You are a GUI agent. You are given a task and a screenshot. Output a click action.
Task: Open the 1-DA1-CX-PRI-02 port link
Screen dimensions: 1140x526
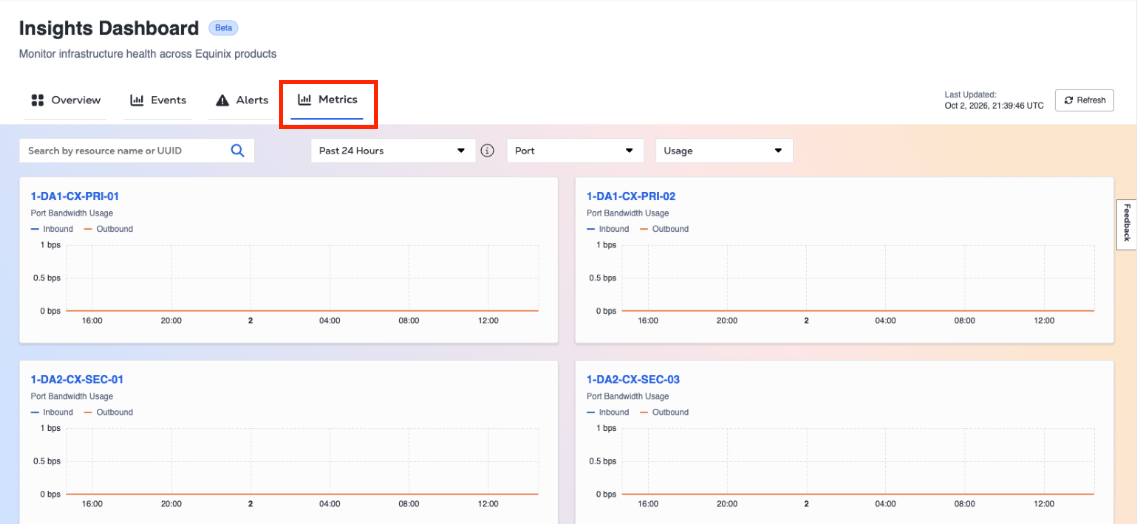[x=631, y=196]
